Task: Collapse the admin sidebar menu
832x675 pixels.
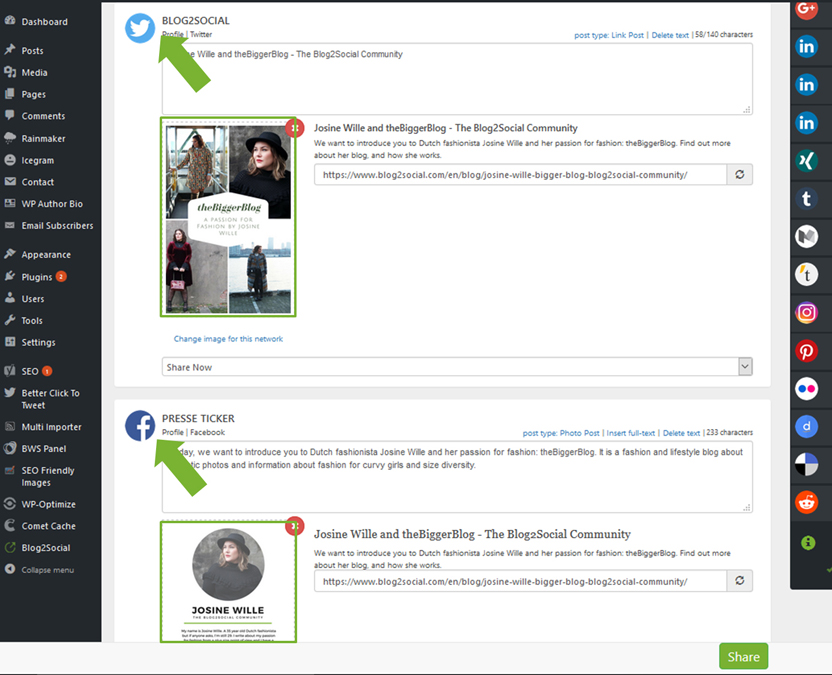Action: coord(50,569)
